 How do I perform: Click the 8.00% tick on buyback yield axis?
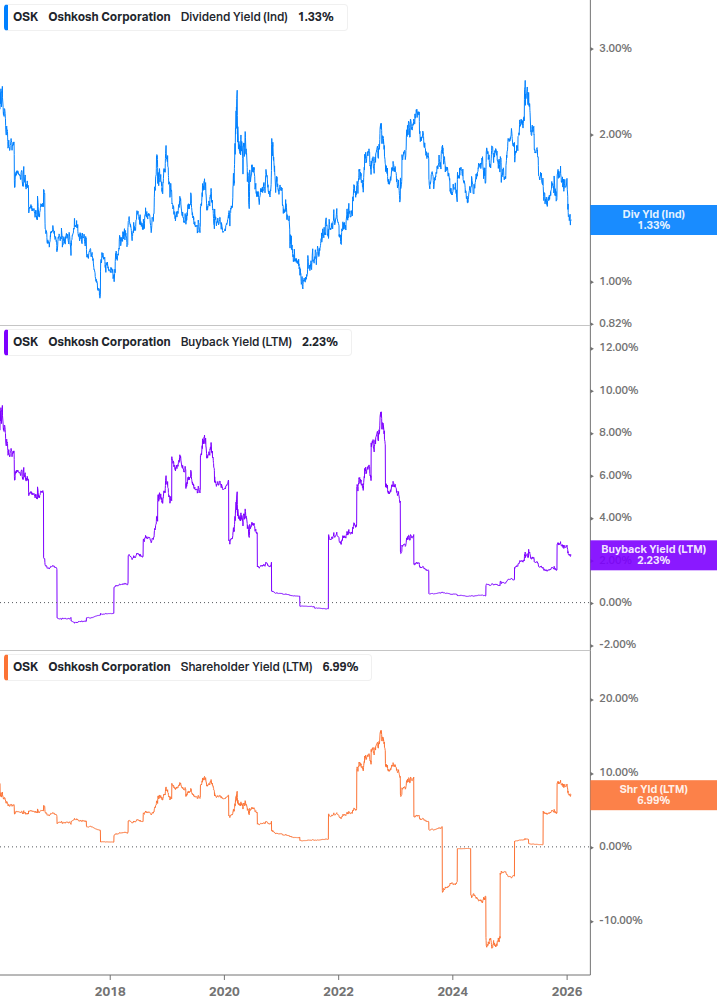click(x=615, y=433)
